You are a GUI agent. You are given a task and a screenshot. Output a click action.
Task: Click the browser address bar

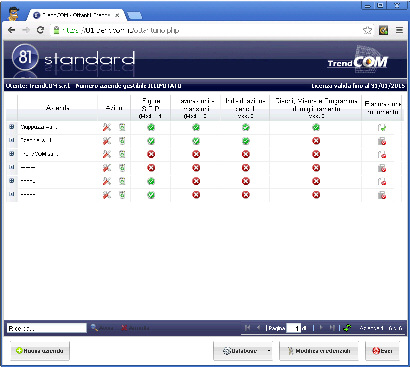(x=207, y=30)
